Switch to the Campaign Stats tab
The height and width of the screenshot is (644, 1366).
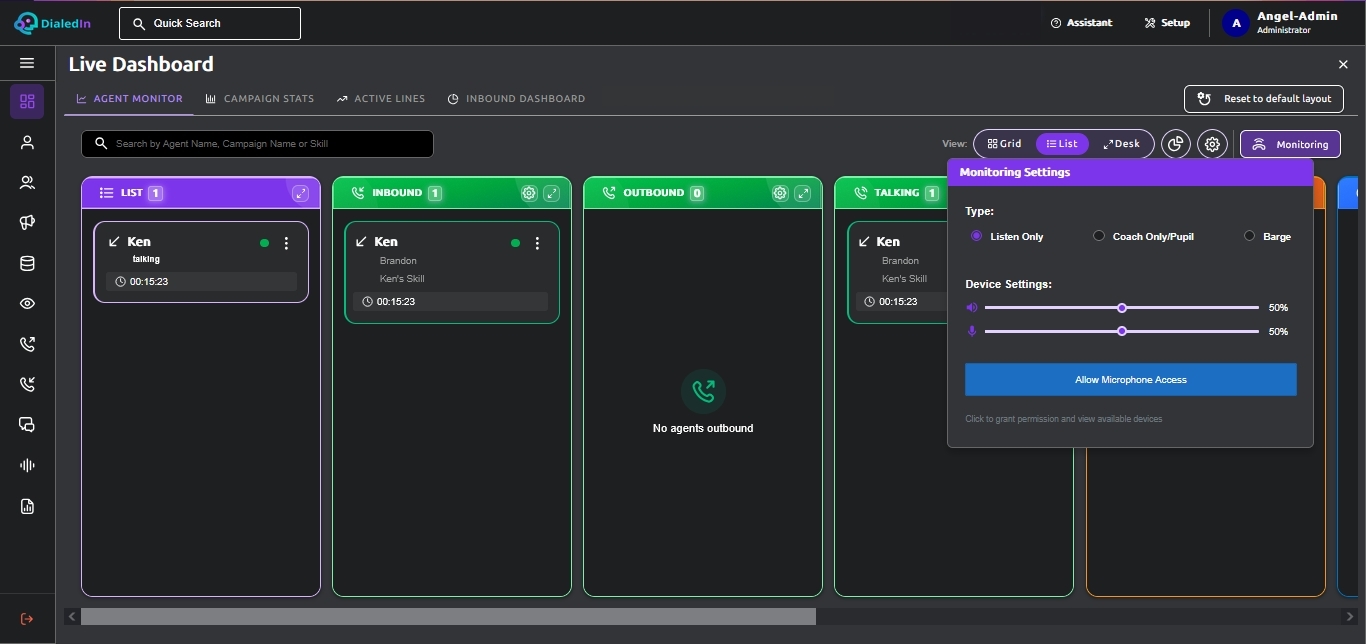pyautogui.click(x=260, y=99)
